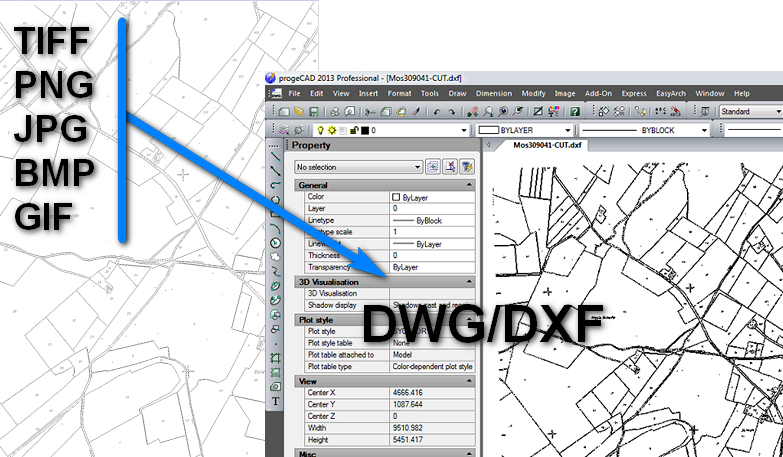This screenshot has height=457, width=783.
Task: Toggle the layer lock padlock icon
Action: (x=354, y=130)
